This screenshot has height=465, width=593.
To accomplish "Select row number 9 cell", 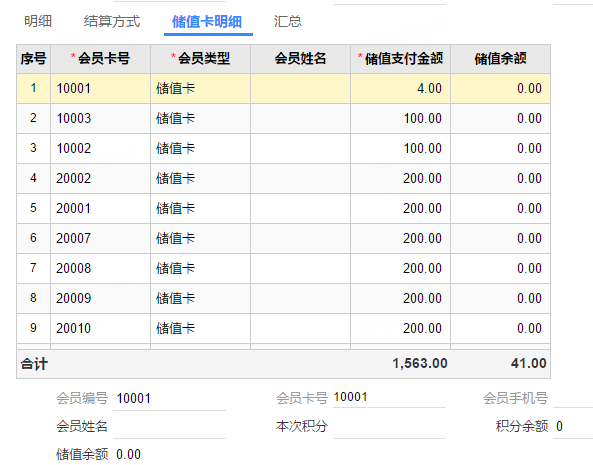I will (33, 328).
